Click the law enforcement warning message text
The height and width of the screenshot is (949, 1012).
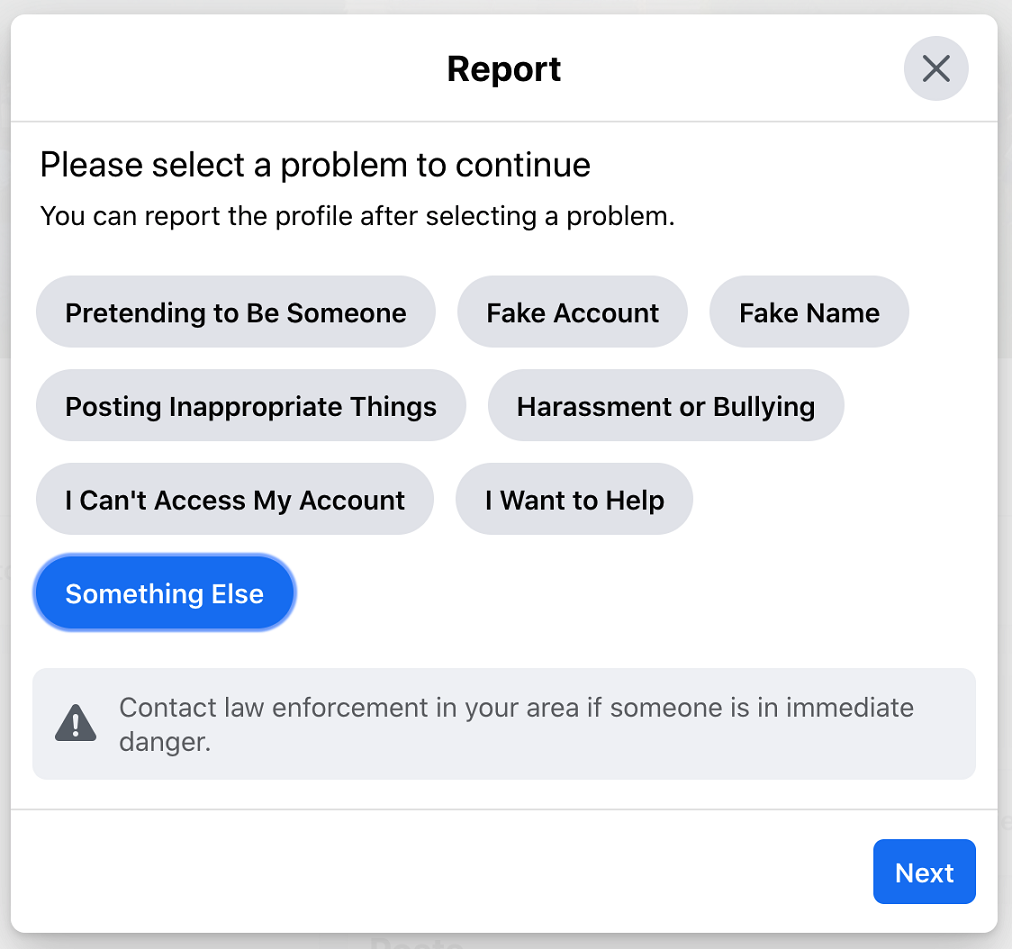[x=516, y=724]
